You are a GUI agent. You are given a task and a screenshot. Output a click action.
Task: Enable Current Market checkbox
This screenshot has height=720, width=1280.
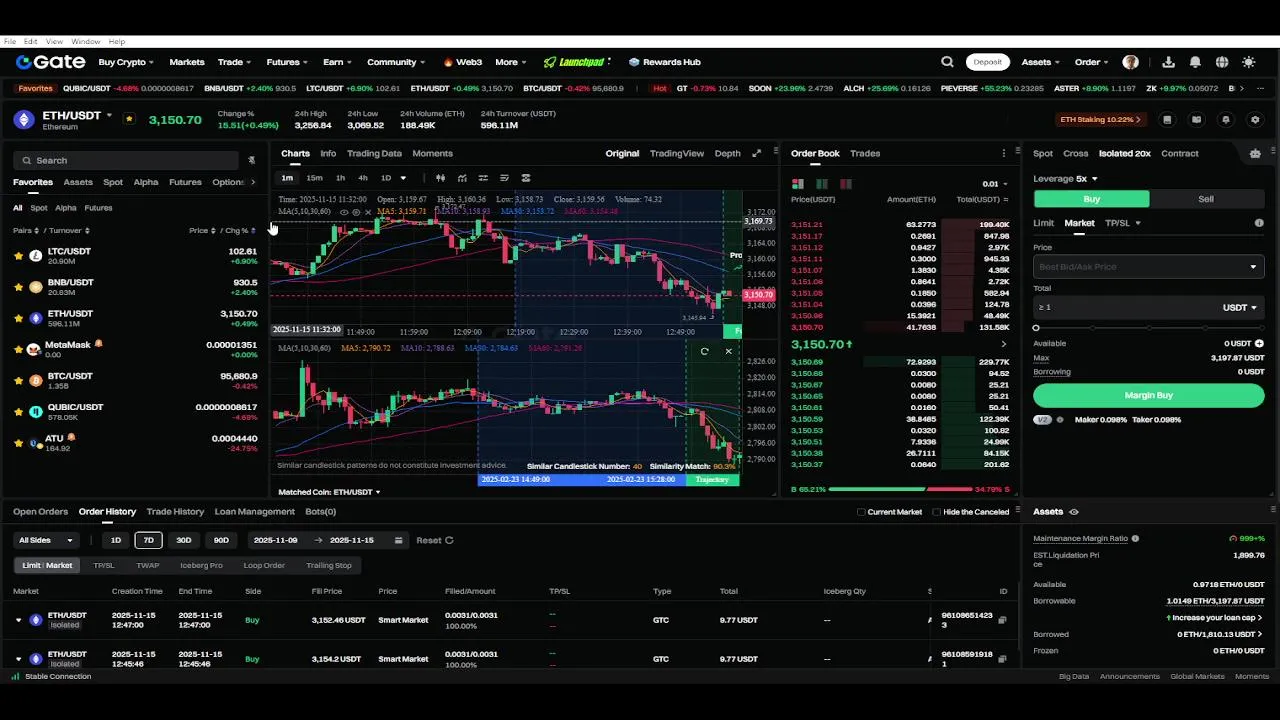tap(861, 512)
